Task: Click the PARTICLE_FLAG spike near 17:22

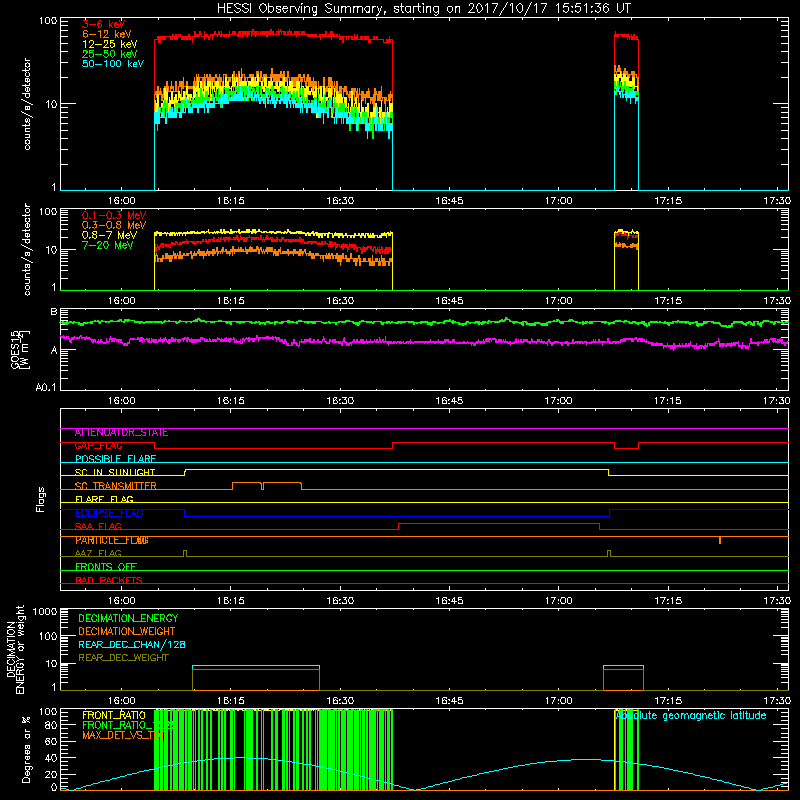Action: coord(720,540)
